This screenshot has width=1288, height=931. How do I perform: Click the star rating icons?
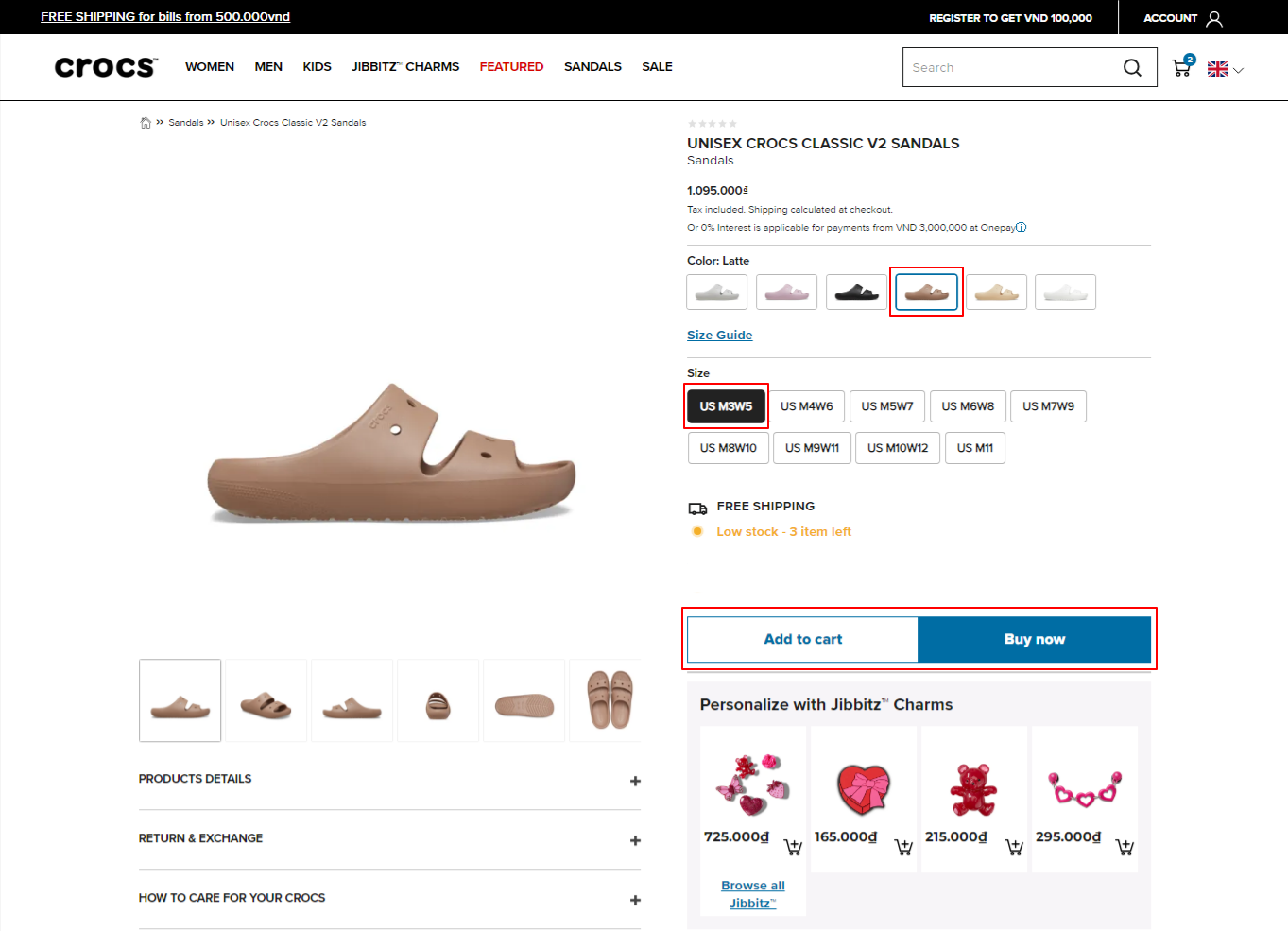coord(713,124)
